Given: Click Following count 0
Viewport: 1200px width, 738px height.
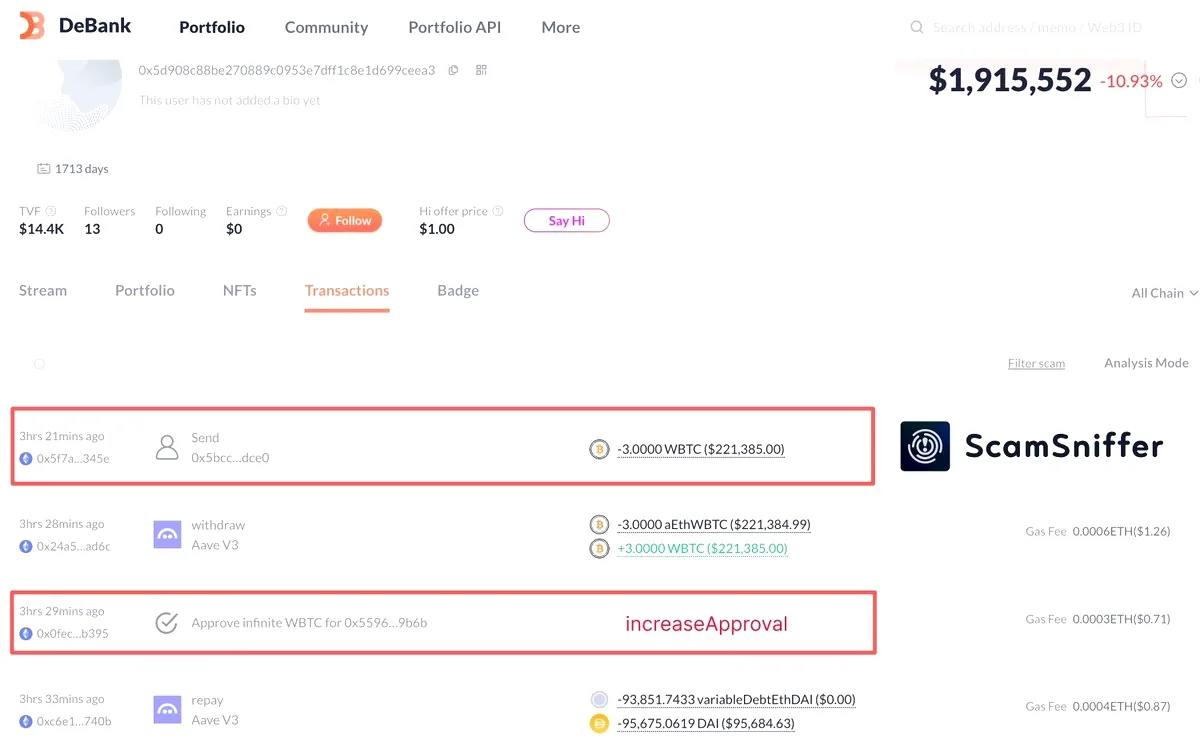Looking at the screenshot, I should [x=159, y=229].
